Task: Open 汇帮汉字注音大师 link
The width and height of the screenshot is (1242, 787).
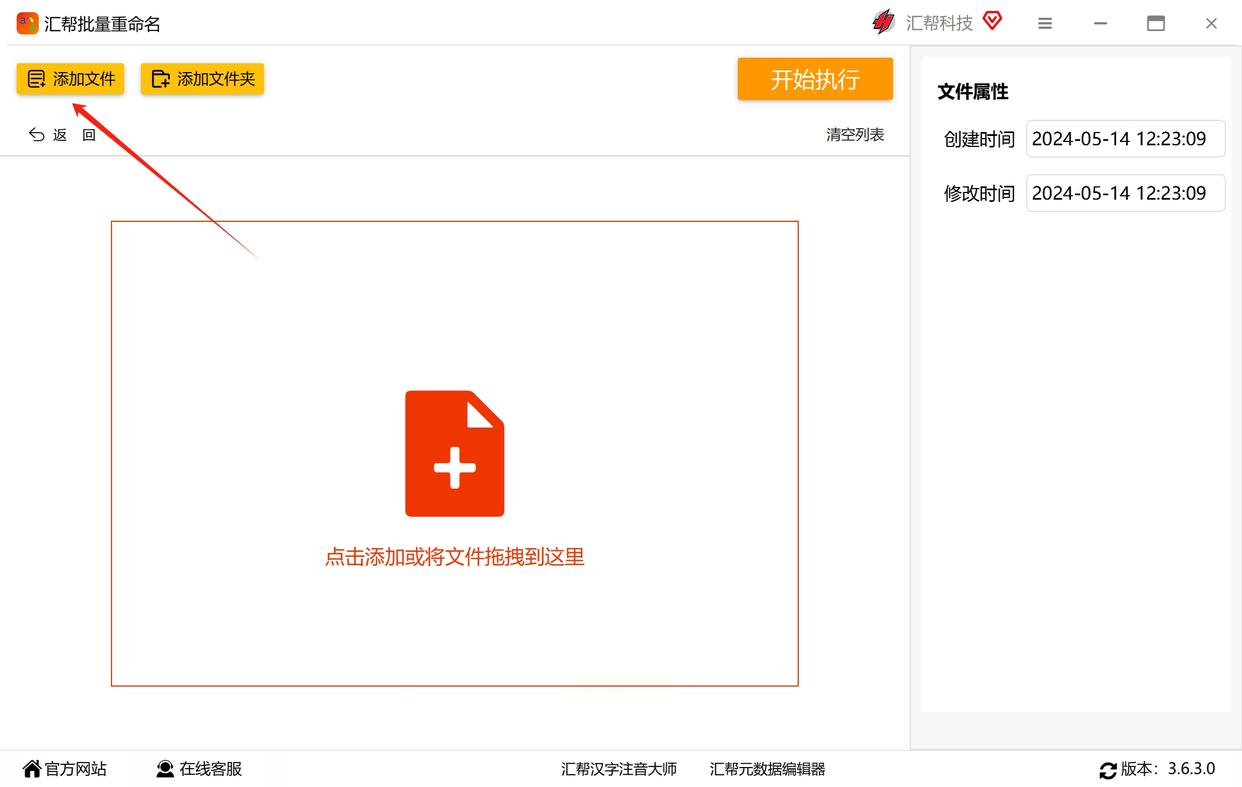Action: [619, 769]
